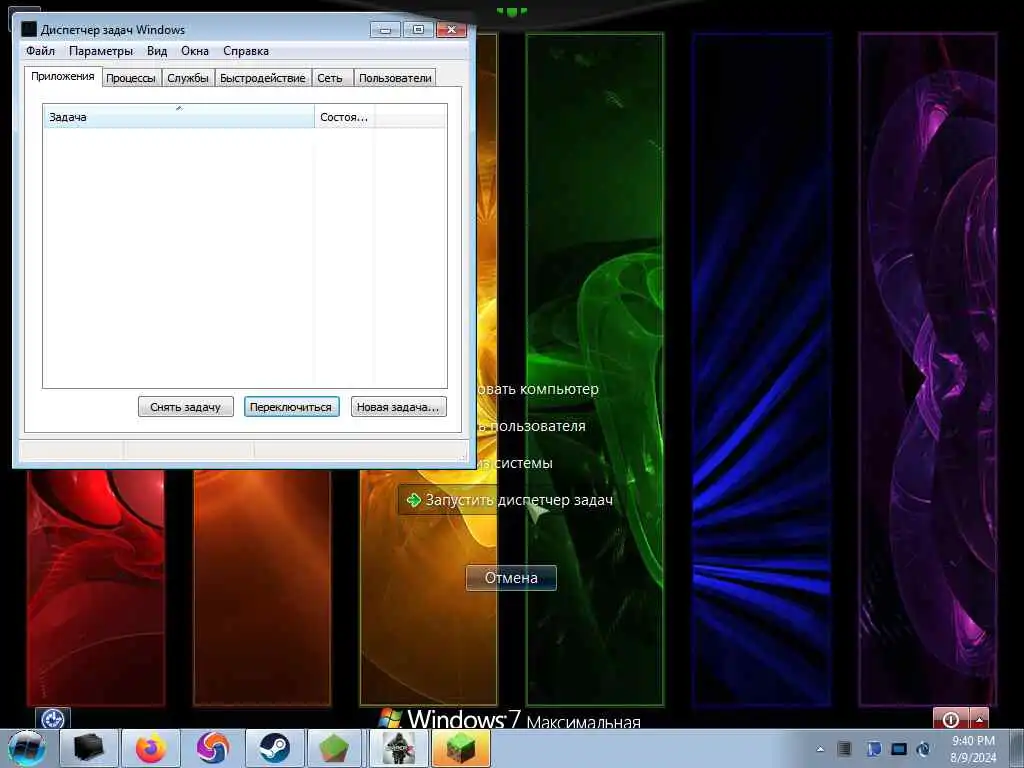Screen dimensions: 1024x768
Task: Choose the lock компьютер option on security screen
Action: 539,389
